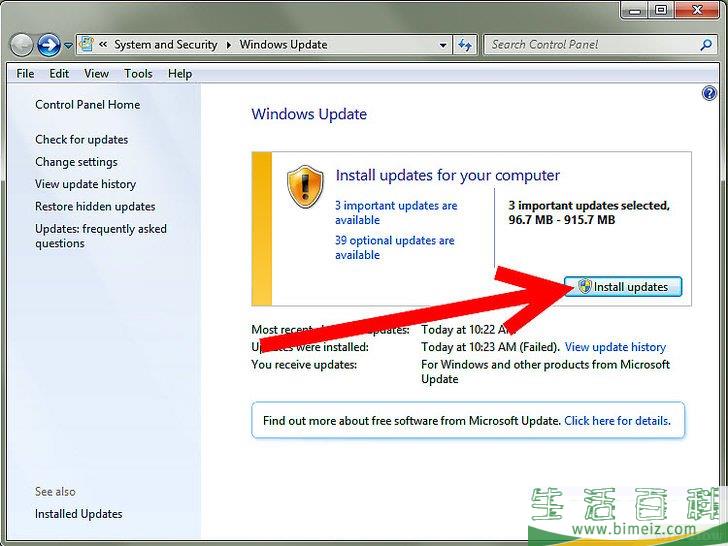The height and width of the screenshot is (546, 728).
Task: Open the Edit menu
Action: [x=59, y=73]
